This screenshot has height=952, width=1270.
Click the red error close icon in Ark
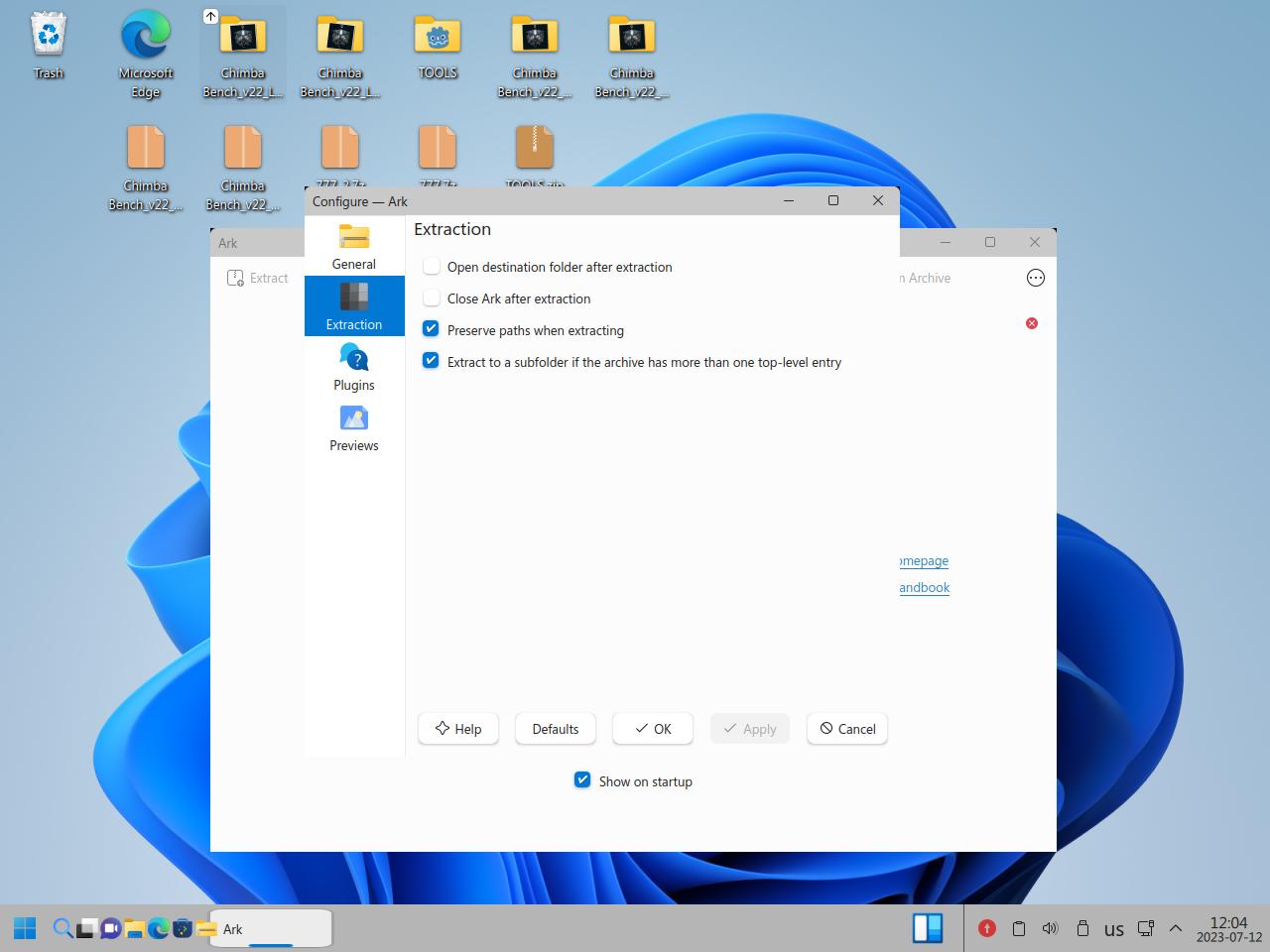[1032, 323]
